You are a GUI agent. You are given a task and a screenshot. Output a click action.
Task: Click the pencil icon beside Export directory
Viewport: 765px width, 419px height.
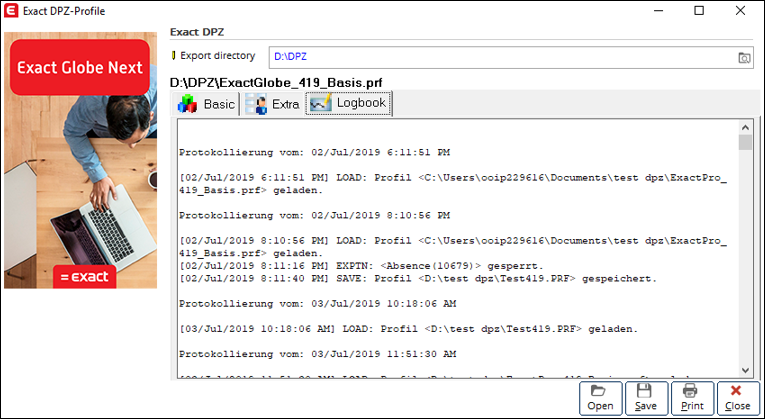pyautogui.click(x=174, y=56)
